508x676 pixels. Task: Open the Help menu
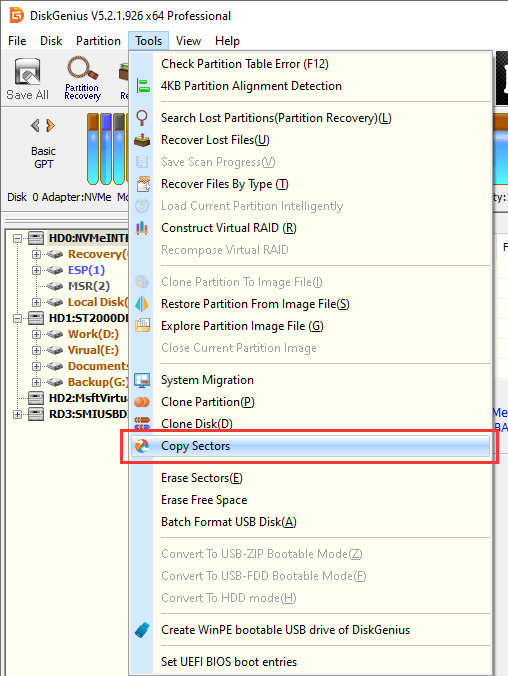coord(227,41)
